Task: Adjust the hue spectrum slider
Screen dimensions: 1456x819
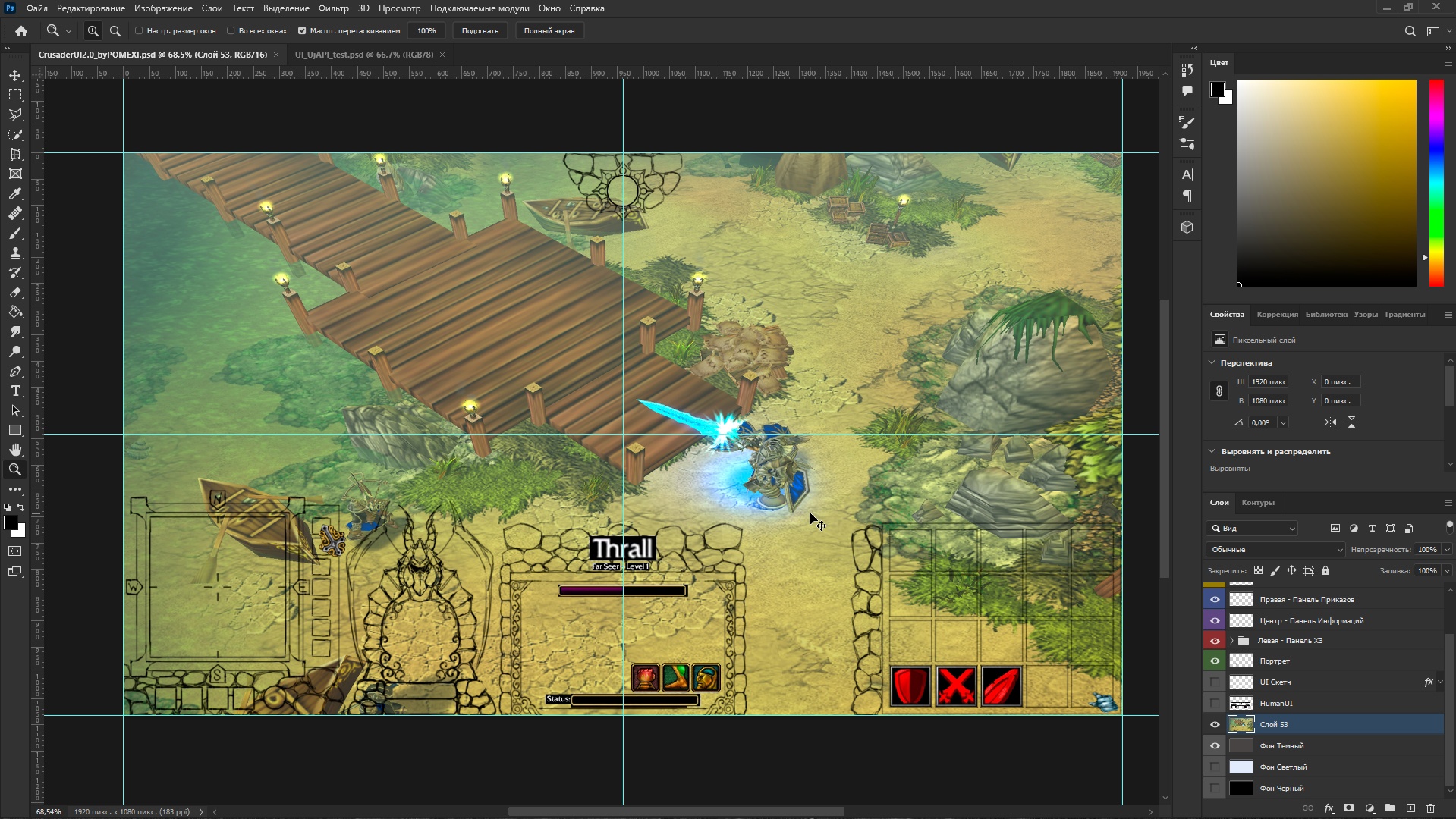Action: pos(1436,183)
